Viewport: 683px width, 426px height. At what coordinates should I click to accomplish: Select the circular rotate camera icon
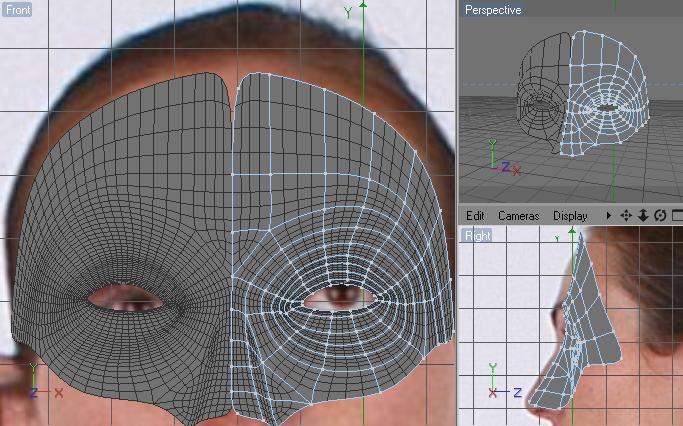coord(660,216)
